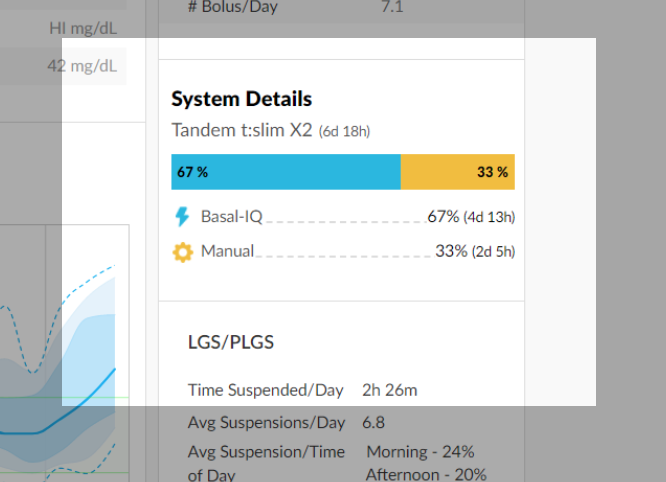Click the Manual mode gear icon
This screenshot has height=482, width=666.
[183, 252]
